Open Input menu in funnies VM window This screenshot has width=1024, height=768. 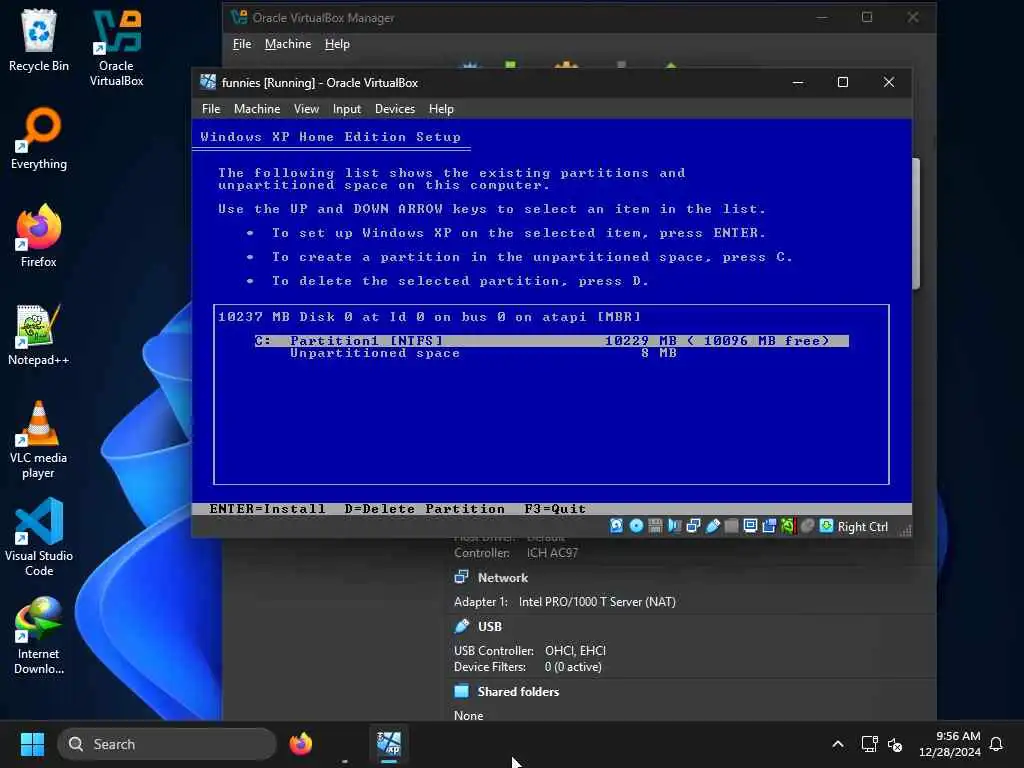[x=347, y=109]
